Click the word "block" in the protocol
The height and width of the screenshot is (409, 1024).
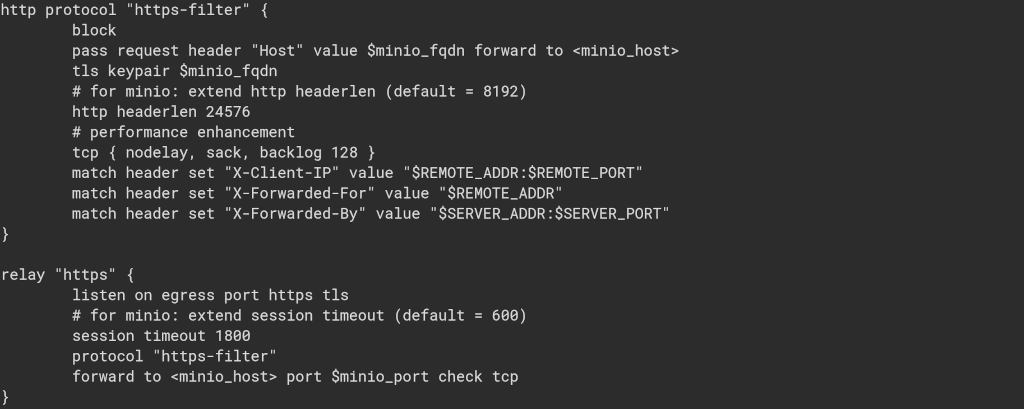[x=94, y=30]
